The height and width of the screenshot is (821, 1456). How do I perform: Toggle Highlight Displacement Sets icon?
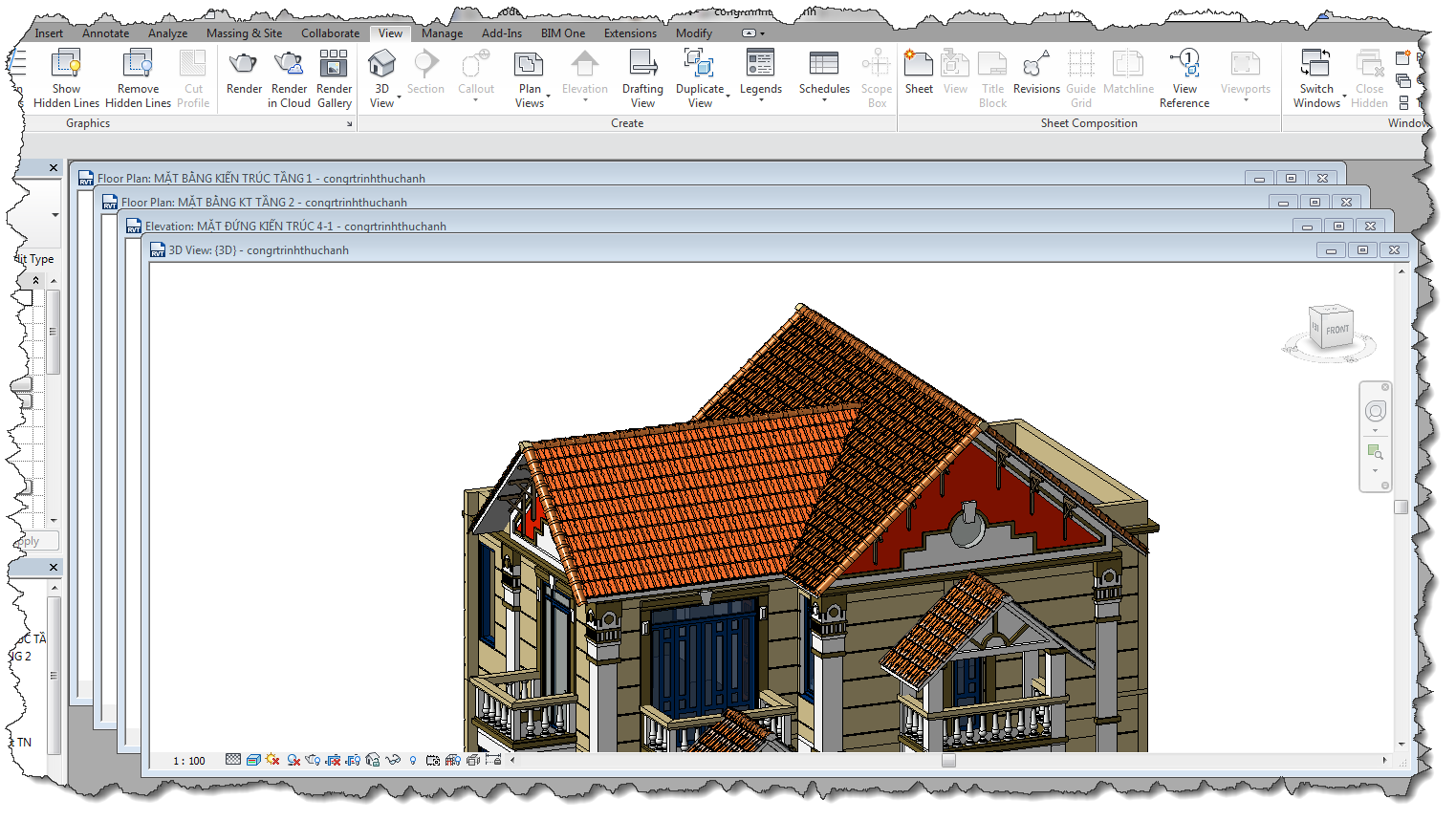point(473,760)
